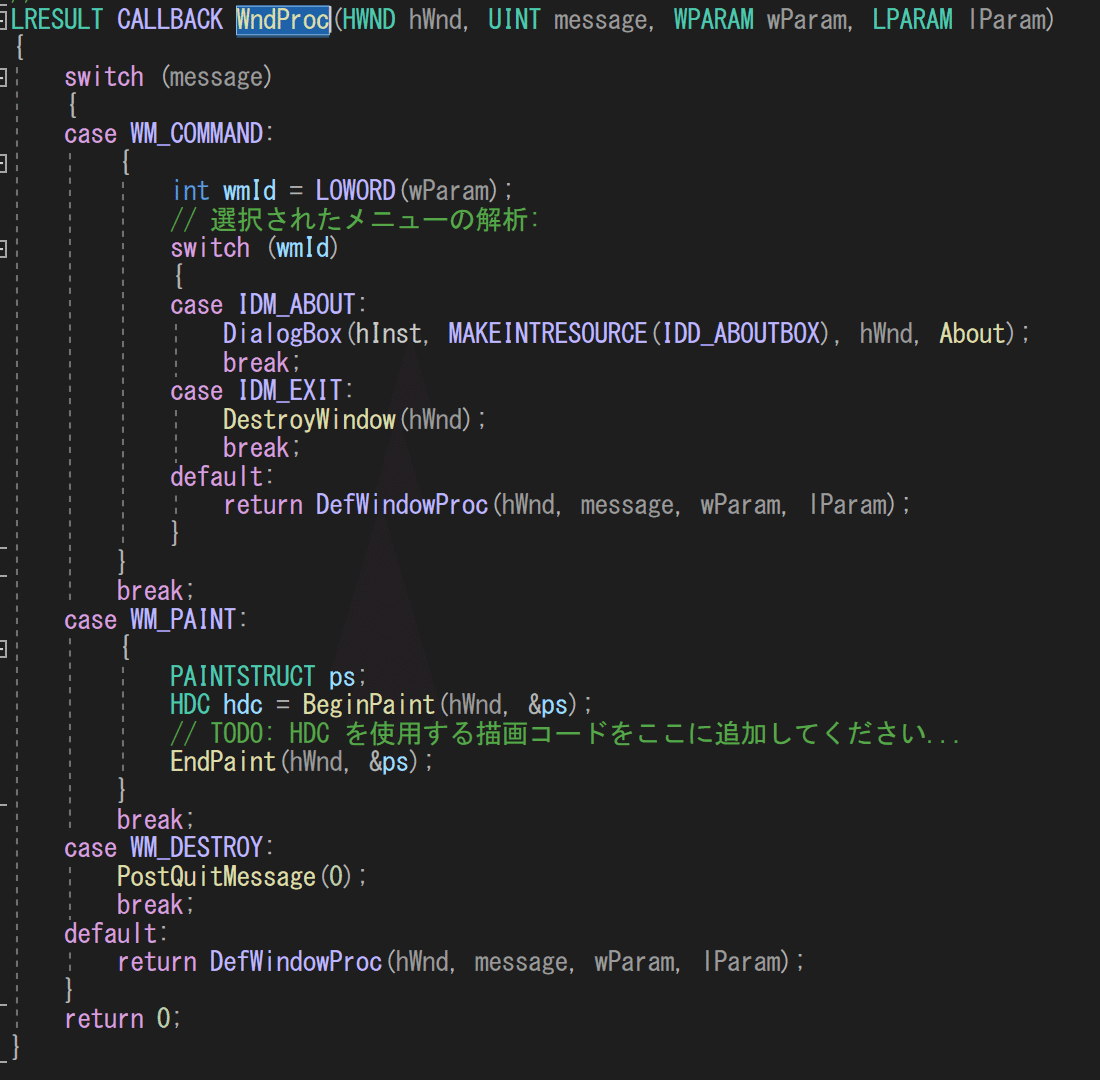Click the hInst argument in DialogBox
The width and height of the screenshot is (1100, 1080).
pos(389,333)
